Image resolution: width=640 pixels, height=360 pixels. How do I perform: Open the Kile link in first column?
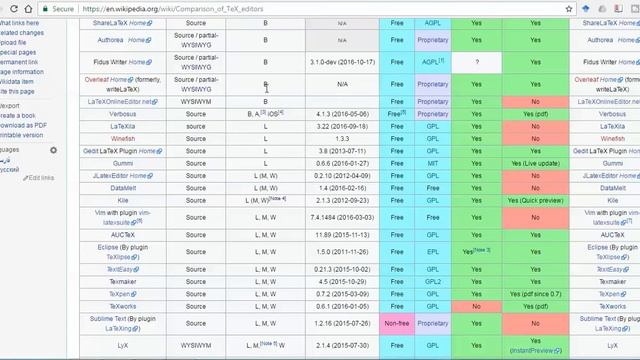pos(123,200)
